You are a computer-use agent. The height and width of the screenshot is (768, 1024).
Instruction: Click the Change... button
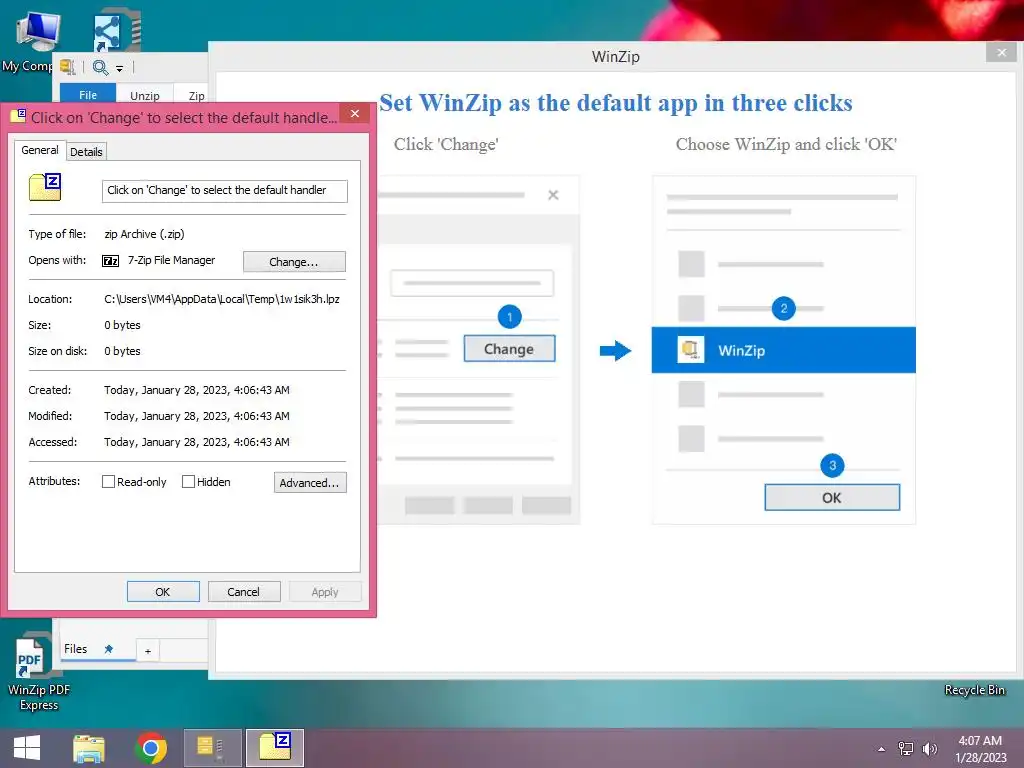pyautogui.click(x=294, y=261)
